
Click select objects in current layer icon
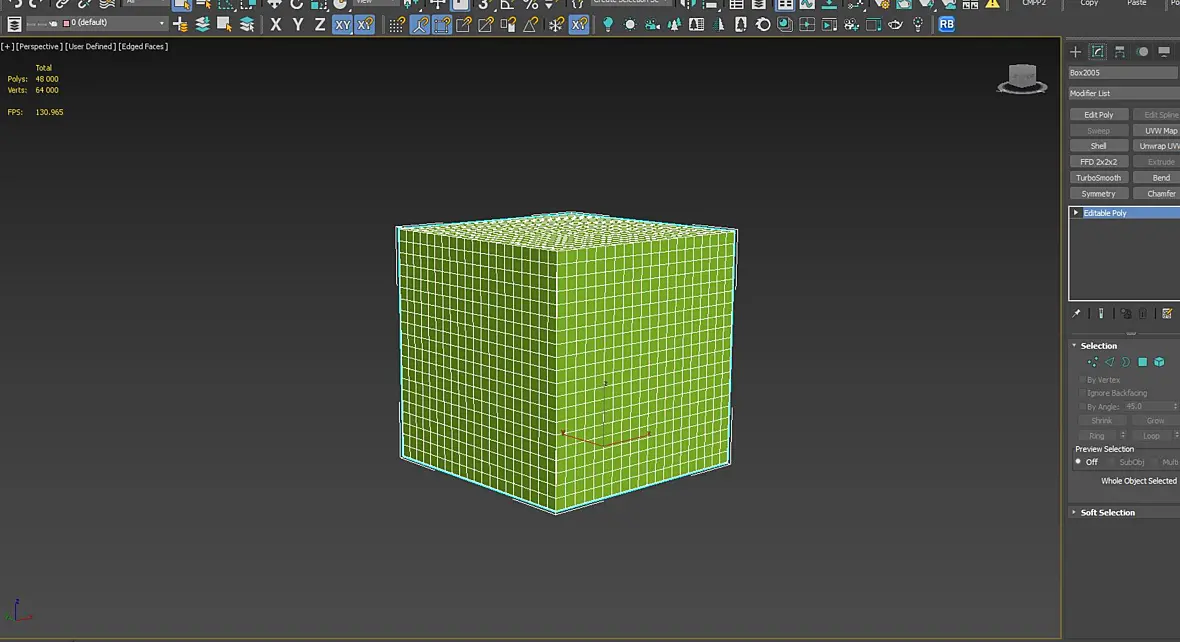[x=224, y=24]
